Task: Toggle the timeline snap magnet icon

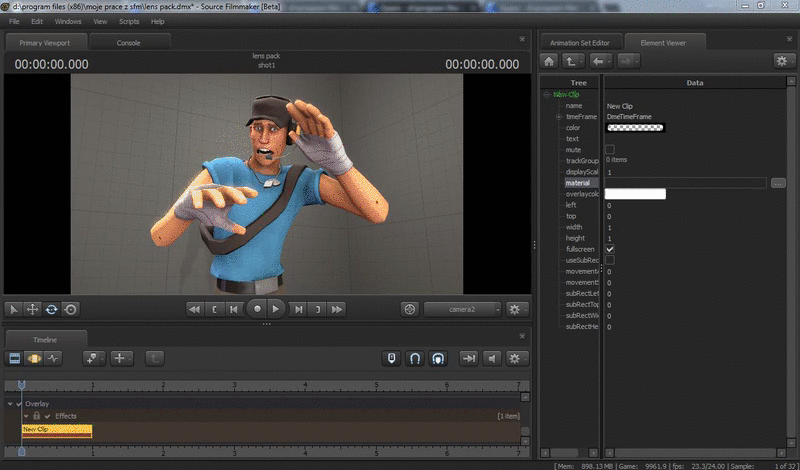Action: [x=415, y=358]
